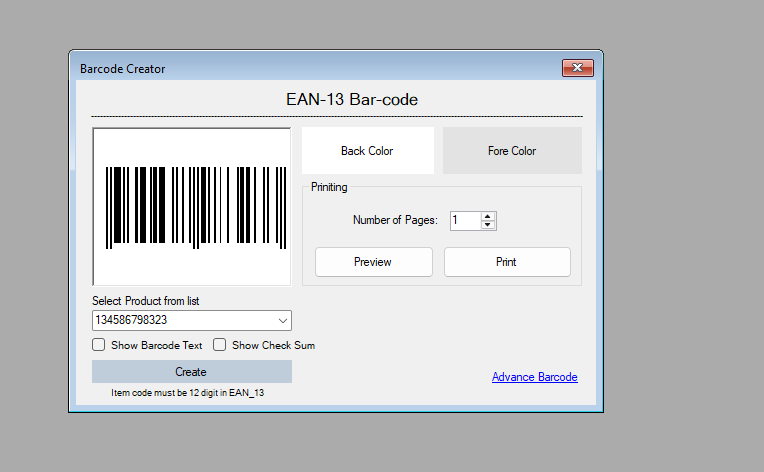764x472 pixels.
Task: Hit the Create button
Action: (191, 372)
